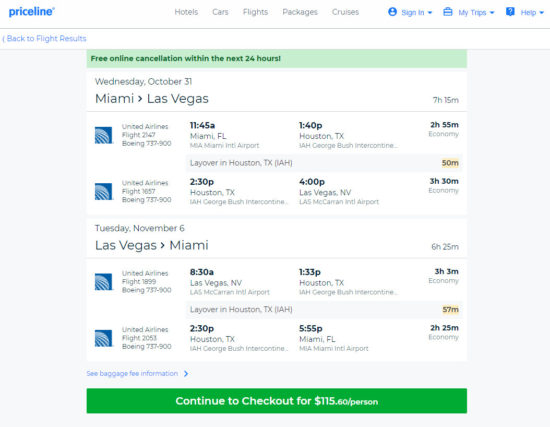The width and height of the screenshot is (550, 427).
Task: Open See baggage fee information link
Action: (132, 373)
